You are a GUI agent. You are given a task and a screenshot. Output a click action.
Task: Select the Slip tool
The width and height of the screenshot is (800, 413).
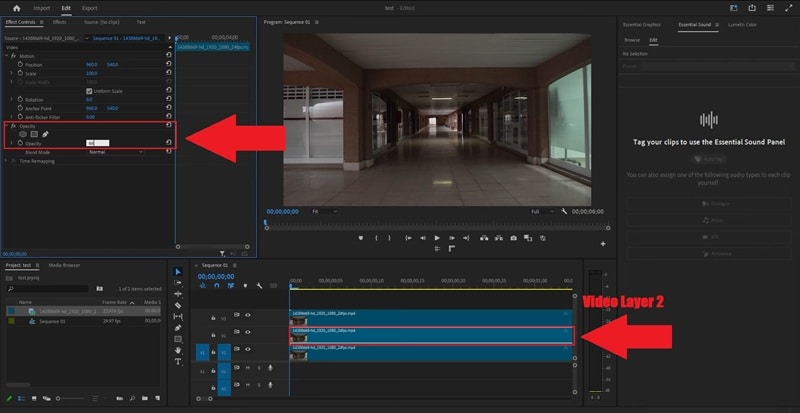pos(178,317)
